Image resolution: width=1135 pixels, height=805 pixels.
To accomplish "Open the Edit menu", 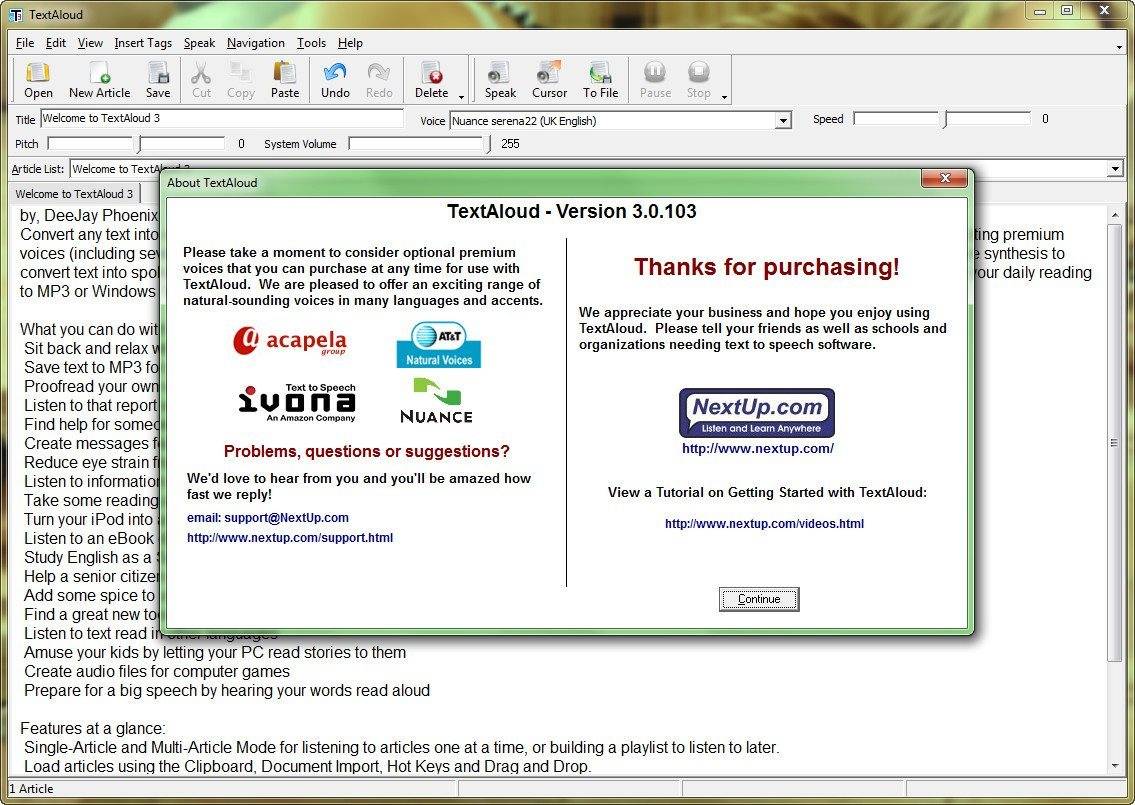I will point(56,43).
